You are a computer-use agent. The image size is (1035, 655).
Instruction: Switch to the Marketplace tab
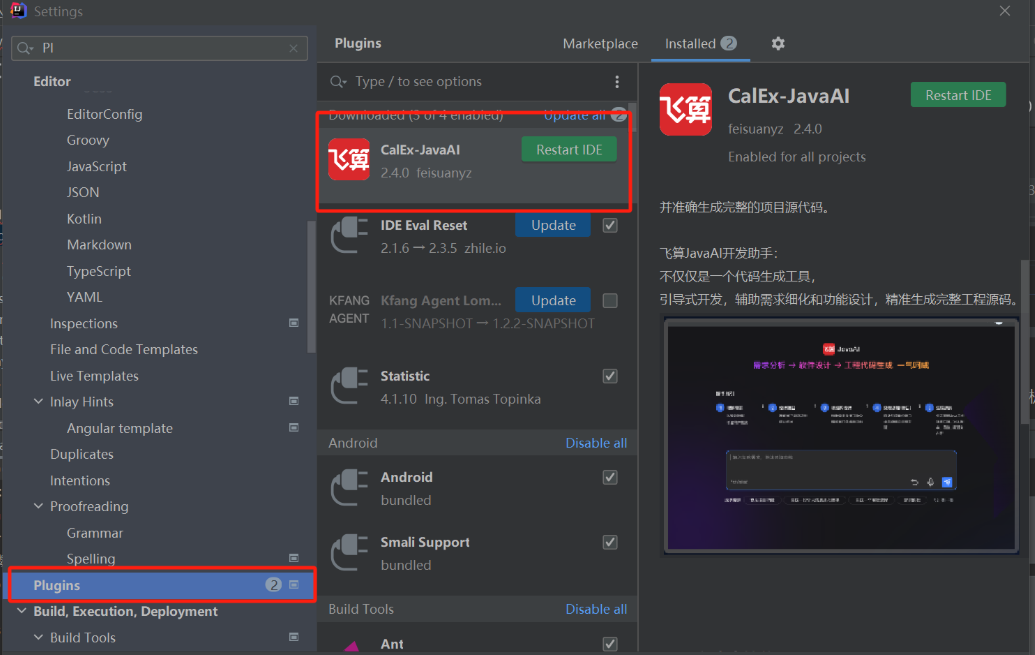coord(600,44)
